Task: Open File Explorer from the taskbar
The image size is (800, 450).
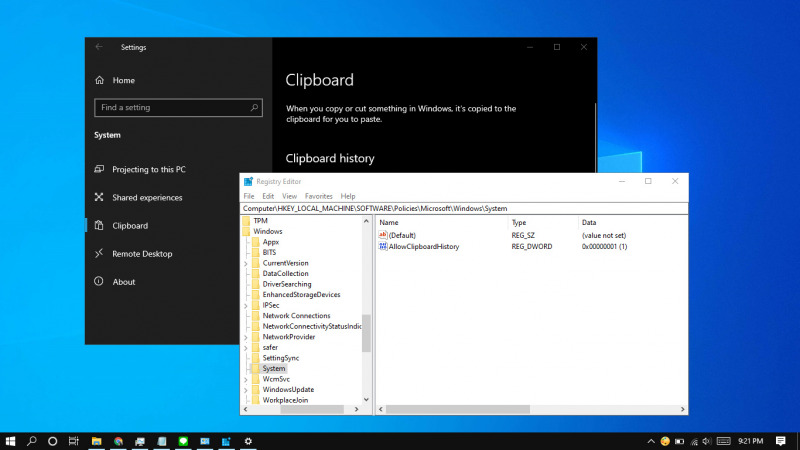Action: [96, 441]
